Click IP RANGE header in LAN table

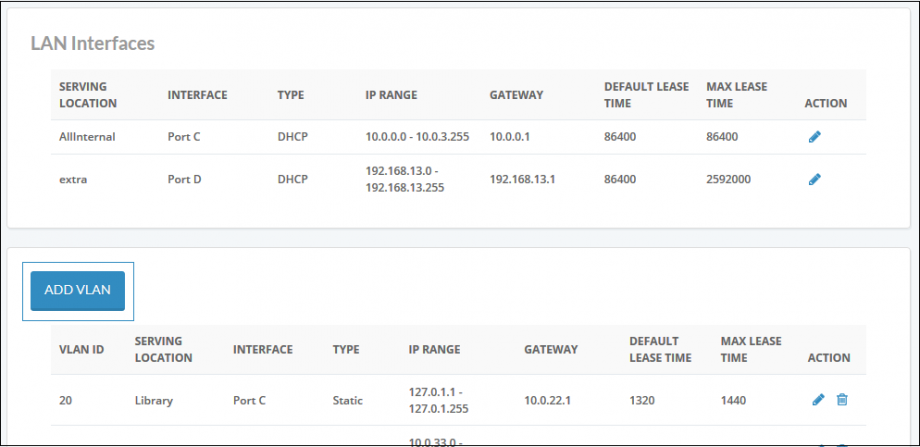pyautogui.click(x=391, y=95)
